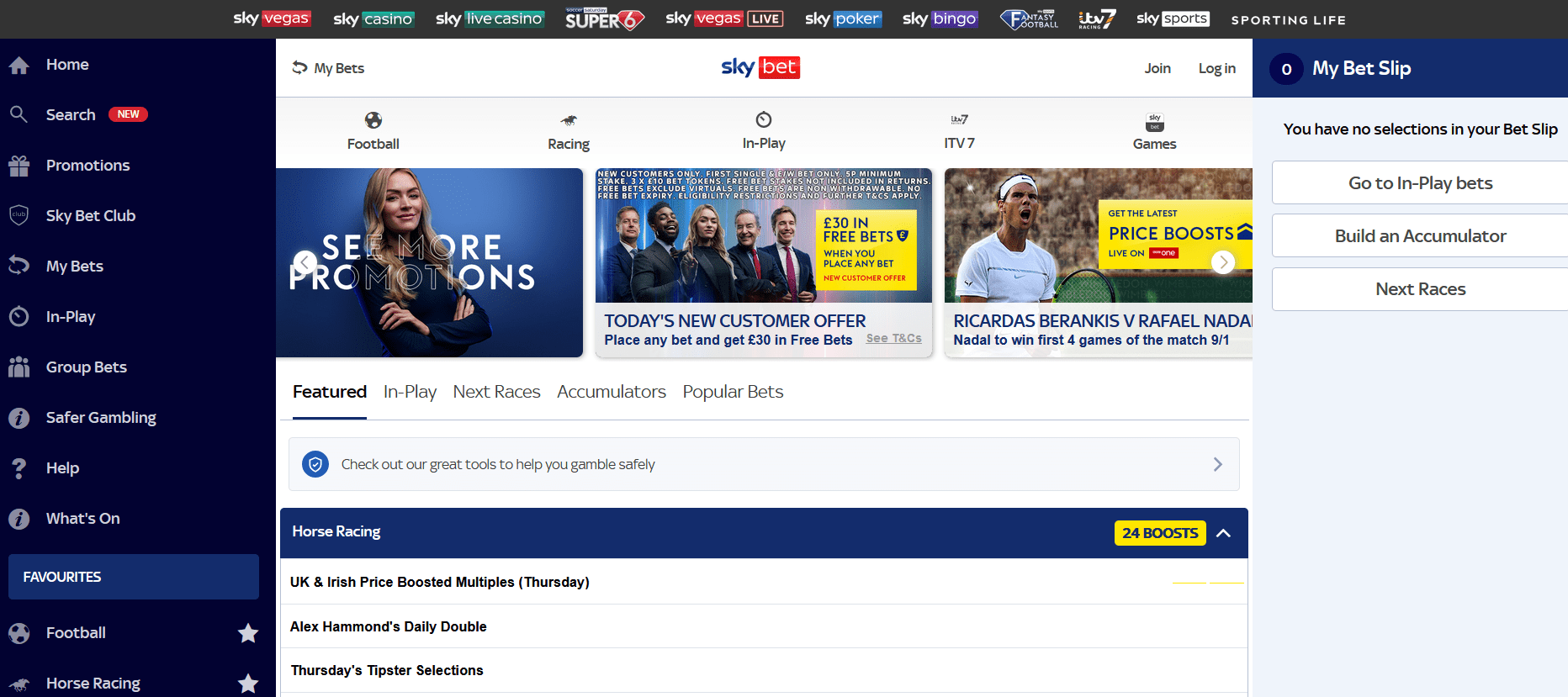Open In-Play via the top clock icon
The height and width of the screenshot is (697, 1568).
point(764,119)
